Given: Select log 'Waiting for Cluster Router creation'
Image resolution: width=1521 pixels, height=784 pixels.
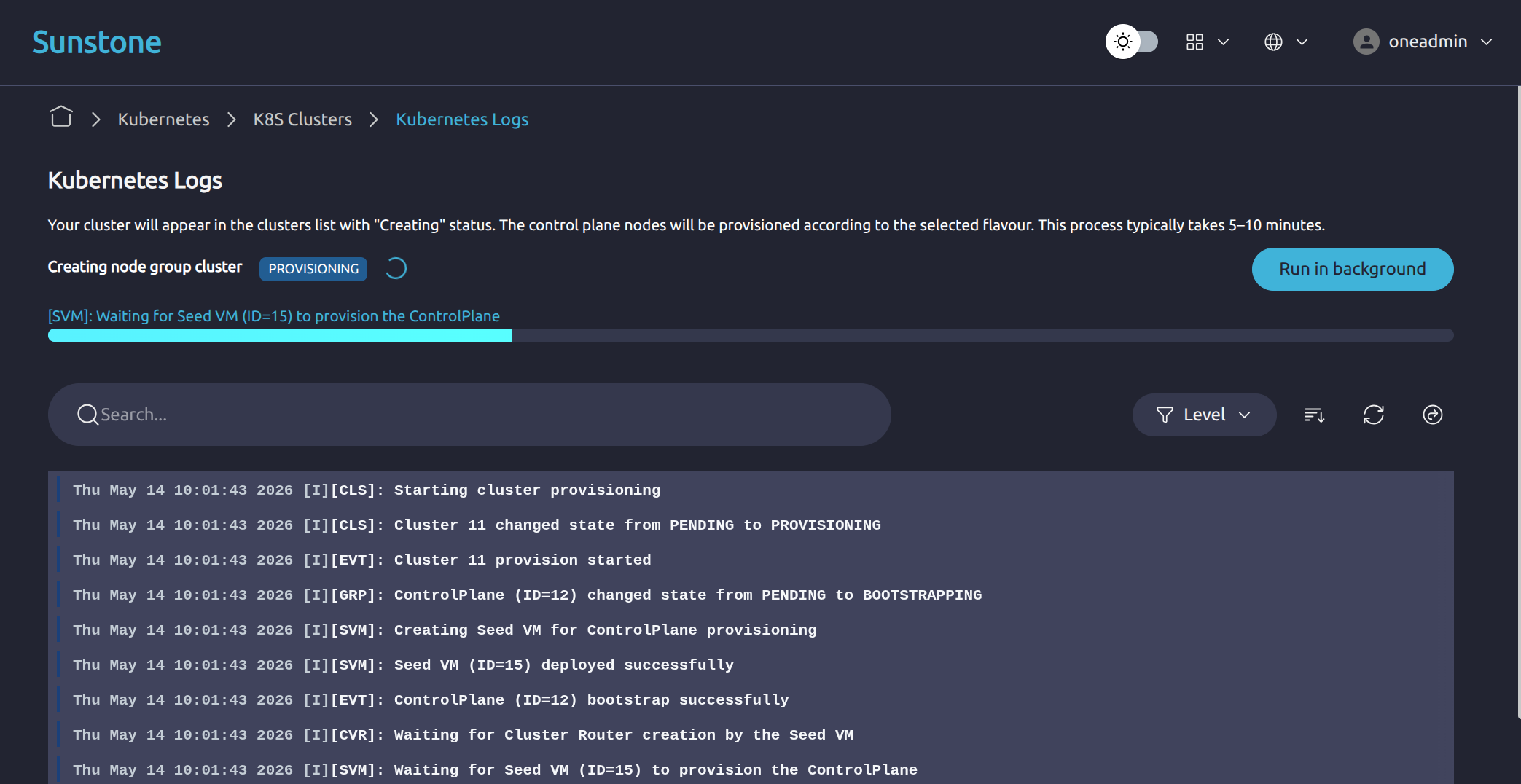Looking at the screenshot, I should (751, 735).
